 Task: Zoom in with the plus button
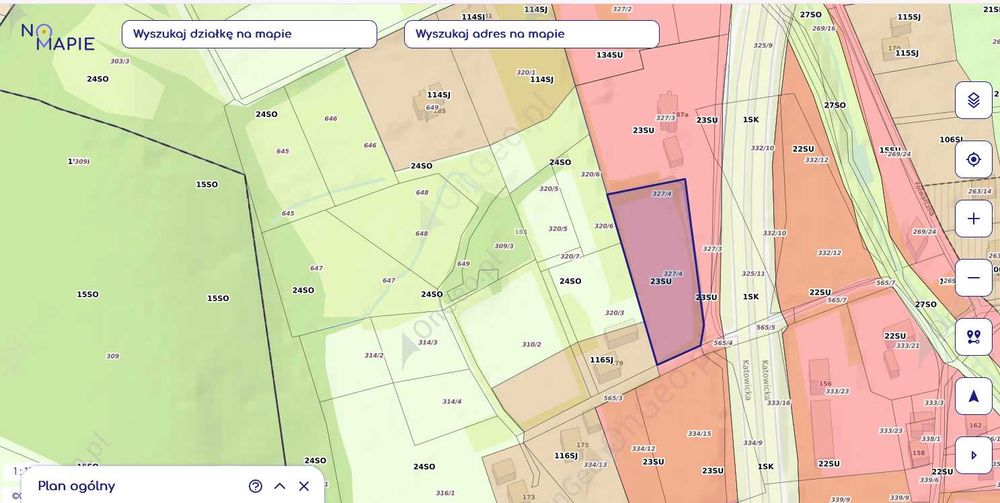pyautogui.click(x=973, y=219)
